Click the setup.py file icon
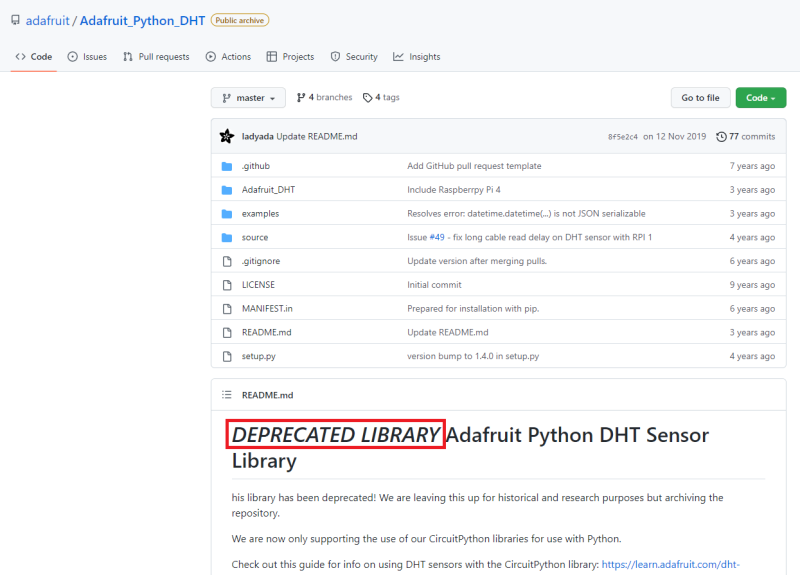Image resolution: width=800 pixels, height=575 pixels. pos(227,356)
